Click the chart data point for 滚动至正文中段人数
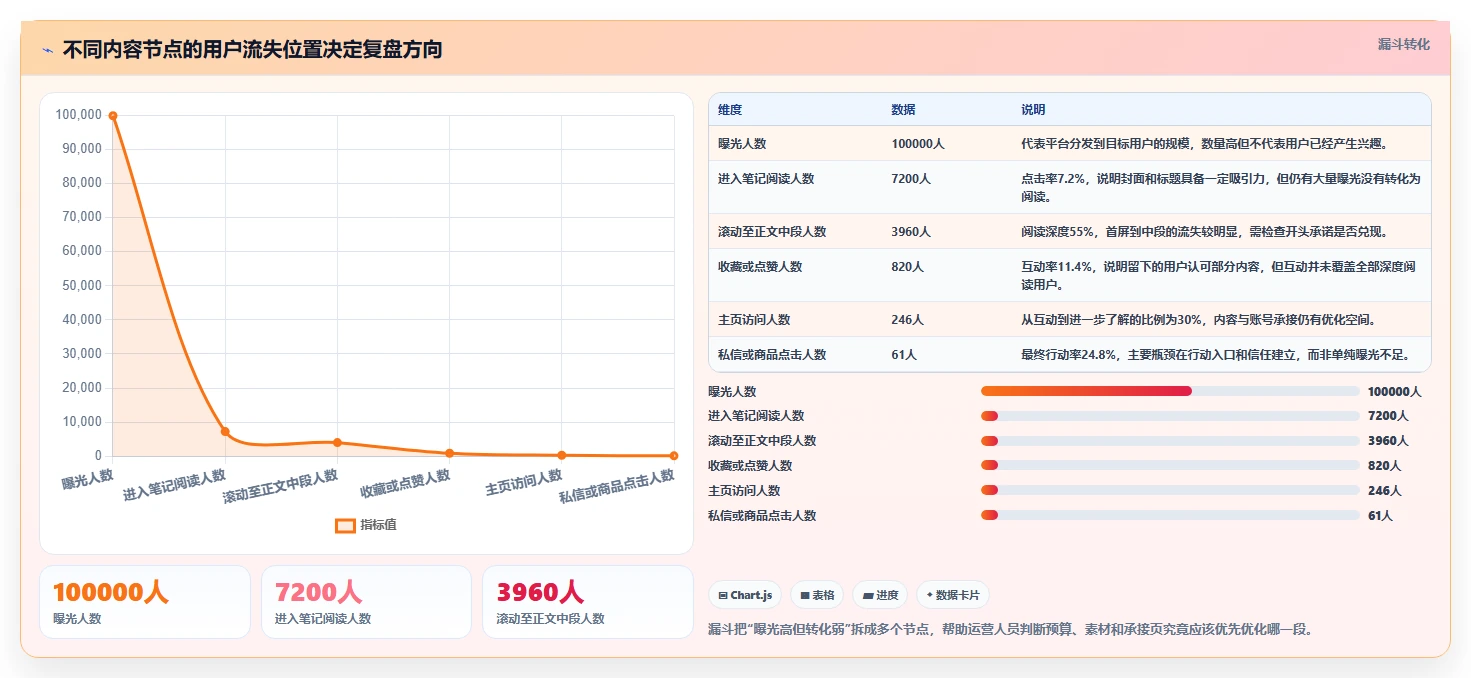This screenshot has width=1471, height=678. click(337, 442)
